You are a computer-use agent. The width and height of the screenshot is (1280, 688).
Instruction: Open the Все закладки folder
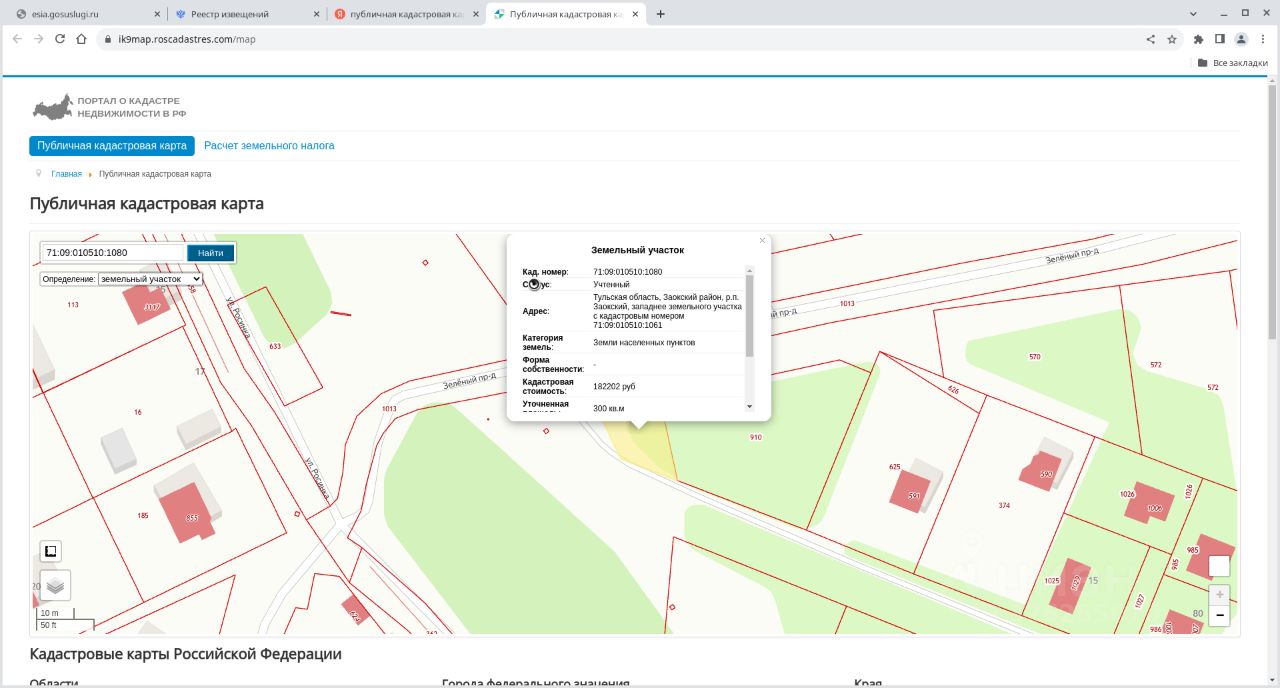coord(1232,62)
